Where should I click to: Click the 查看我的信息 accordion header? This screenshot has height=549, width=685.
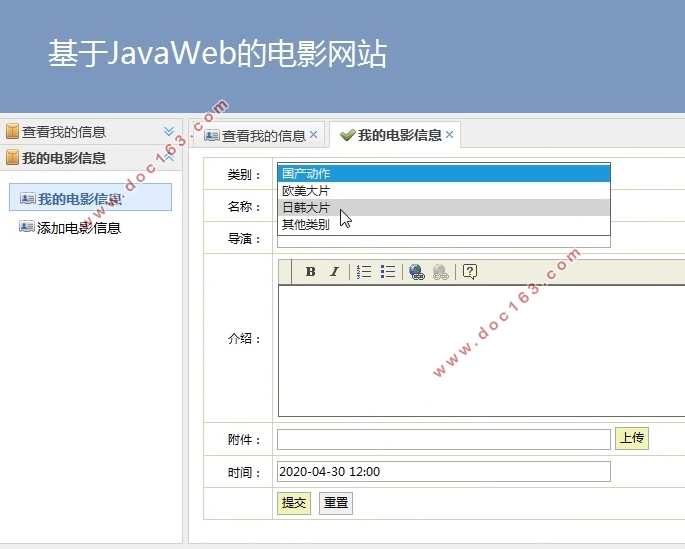tap(91, 131)
